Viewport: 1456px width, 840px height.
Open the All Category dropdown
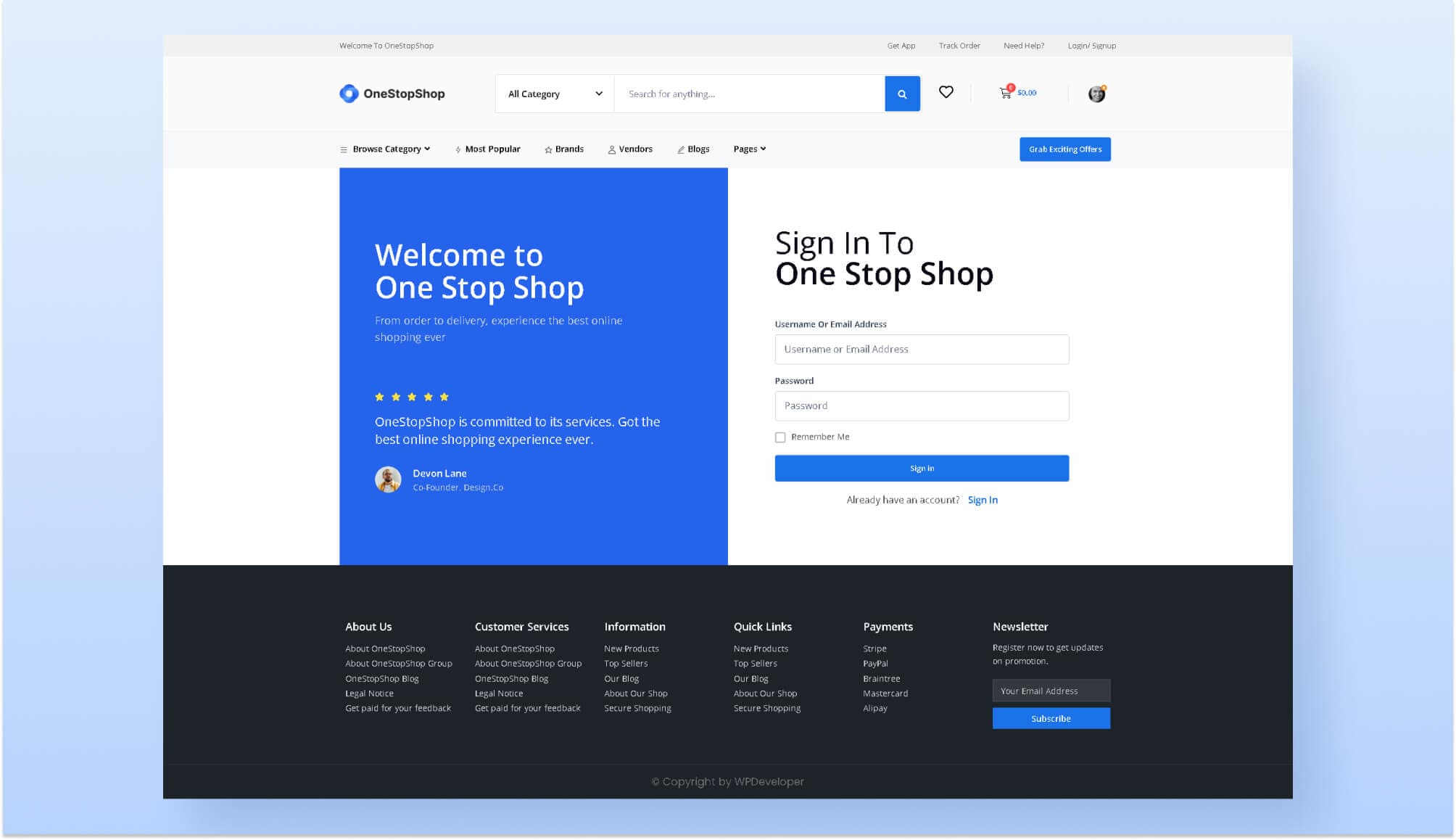(553, 93)
